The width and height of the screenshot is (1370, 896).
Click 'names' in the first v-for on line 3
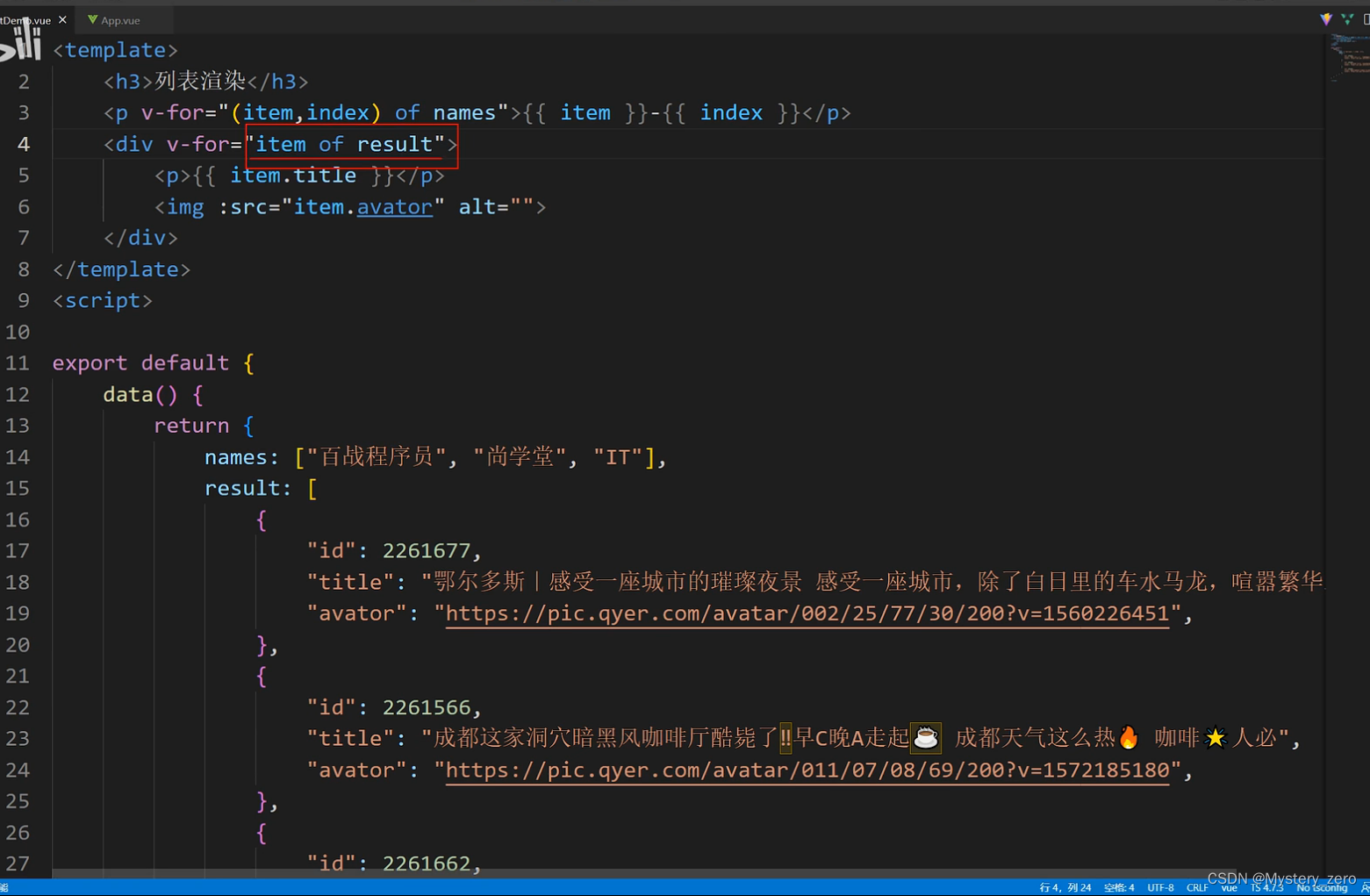(x=464, y=113)
